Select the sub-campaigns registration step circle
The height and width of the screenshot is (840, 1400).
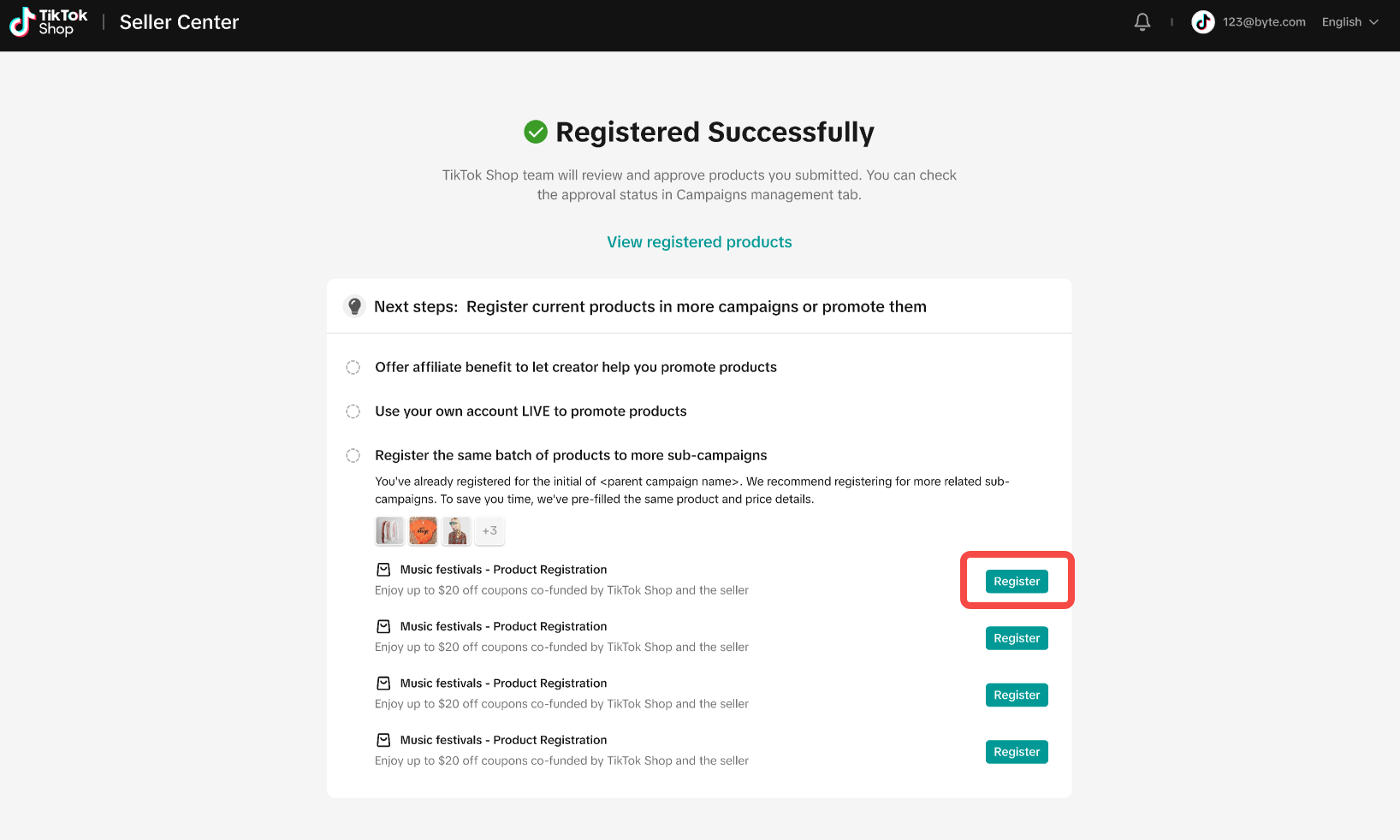coord(353,455)
